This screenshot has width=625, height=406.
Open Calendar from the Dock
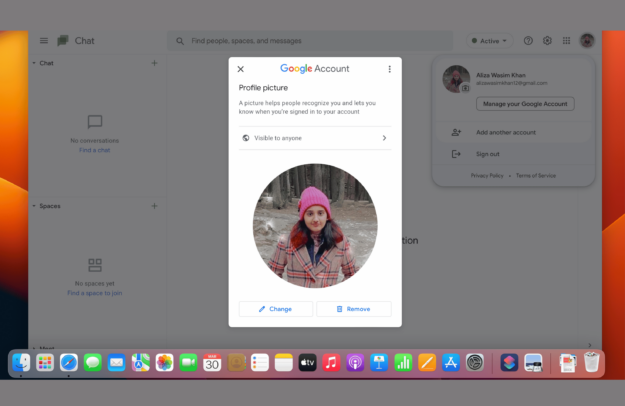pos(212,363)
